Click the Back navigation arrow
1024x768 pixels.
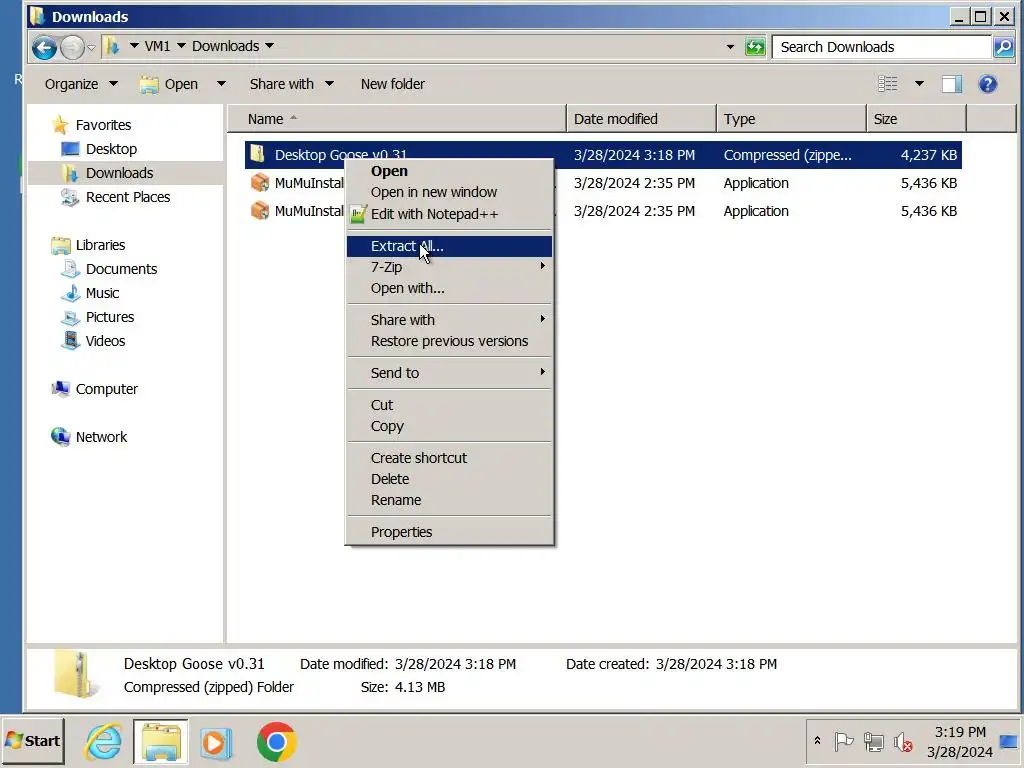[x=44, y=47]
